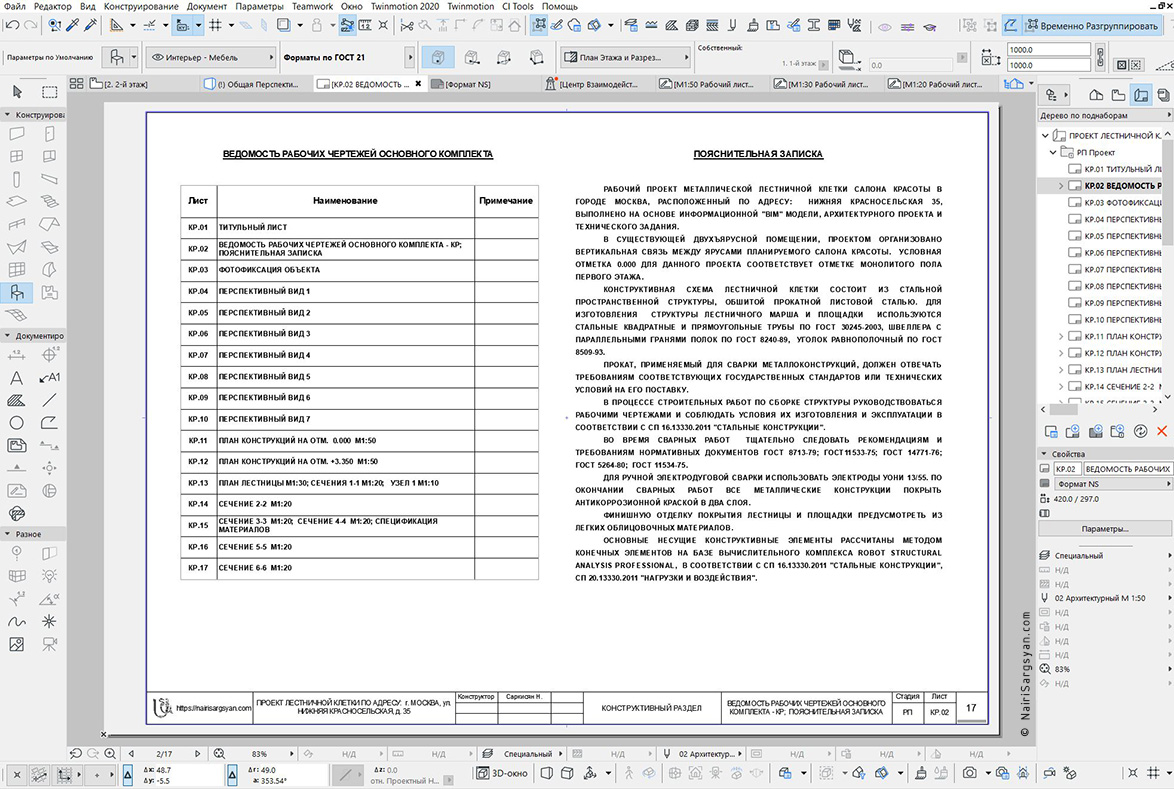Click the Параметры... button
The width and height of the screenshot is (1174, 789).
click(1104, 528)
